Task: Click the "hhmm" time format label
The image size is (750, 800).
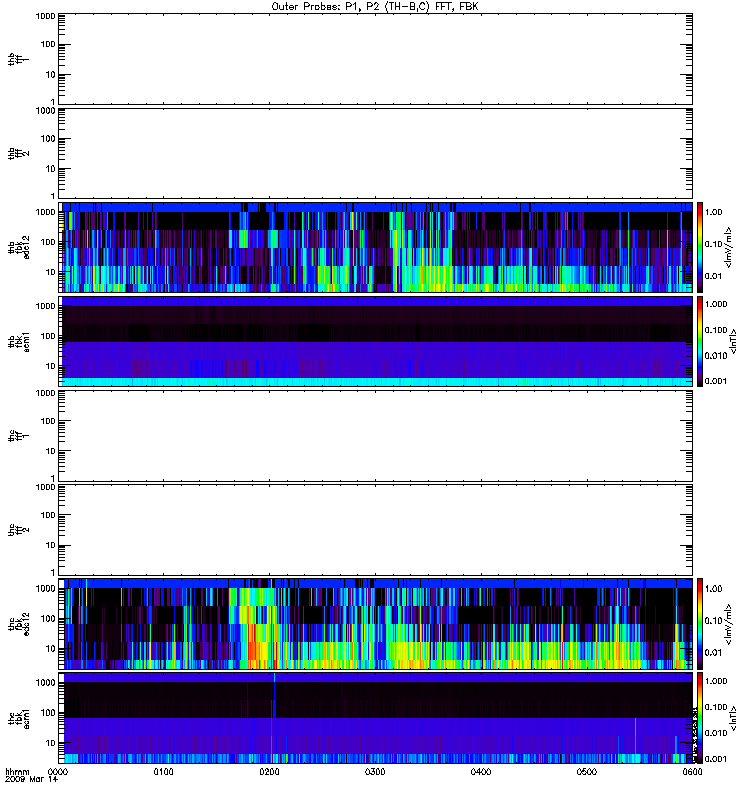Action: (17, 772)
